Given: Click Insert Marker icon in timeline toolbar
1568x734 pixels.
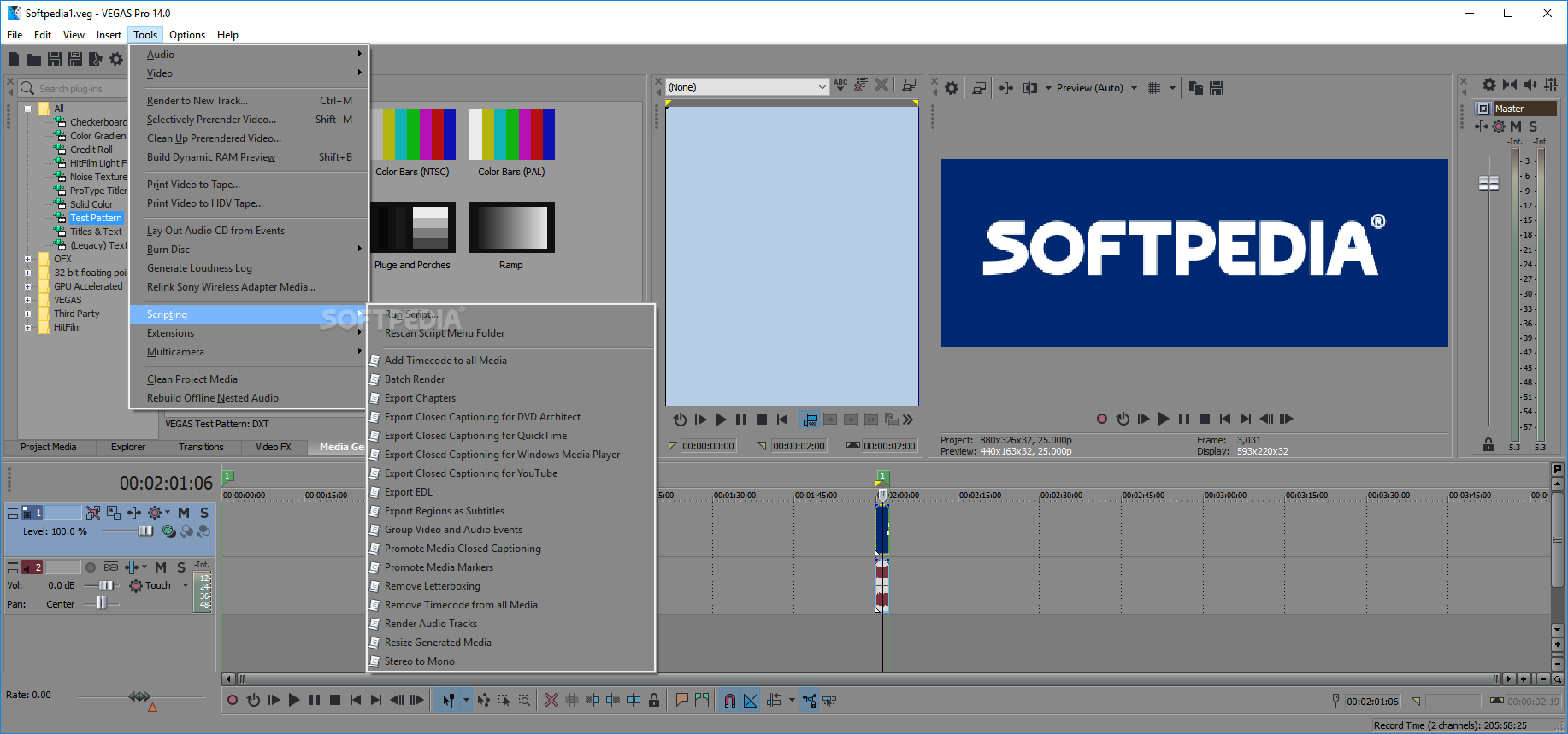Looking at the screenshot, I should [681, 700].
